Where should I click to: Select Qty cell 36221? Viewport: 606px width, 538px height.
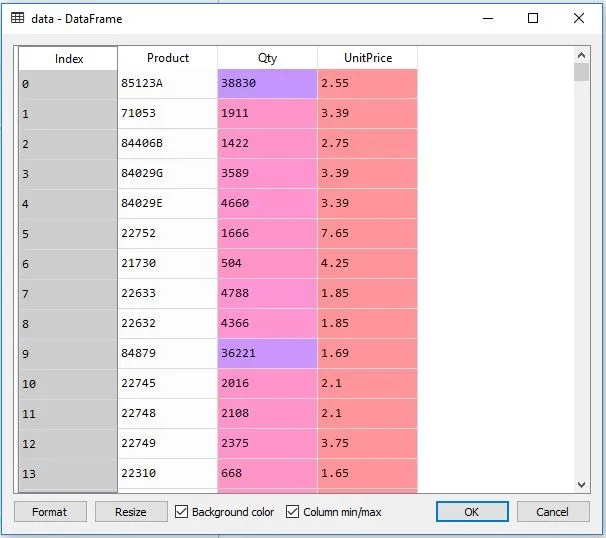[x=267, y=353]
